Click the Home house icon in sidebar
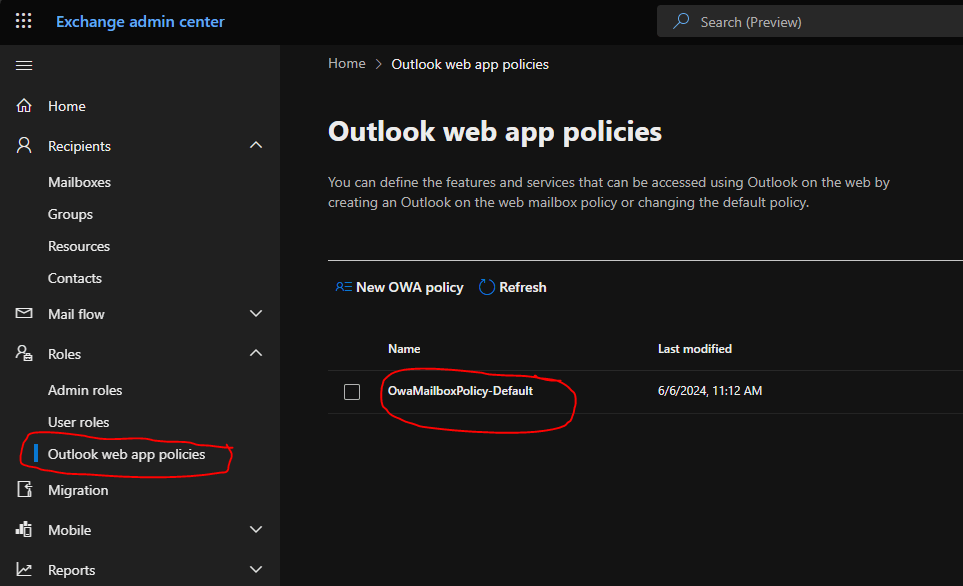This screenshot has width=963, height=586. pos(24,106)
